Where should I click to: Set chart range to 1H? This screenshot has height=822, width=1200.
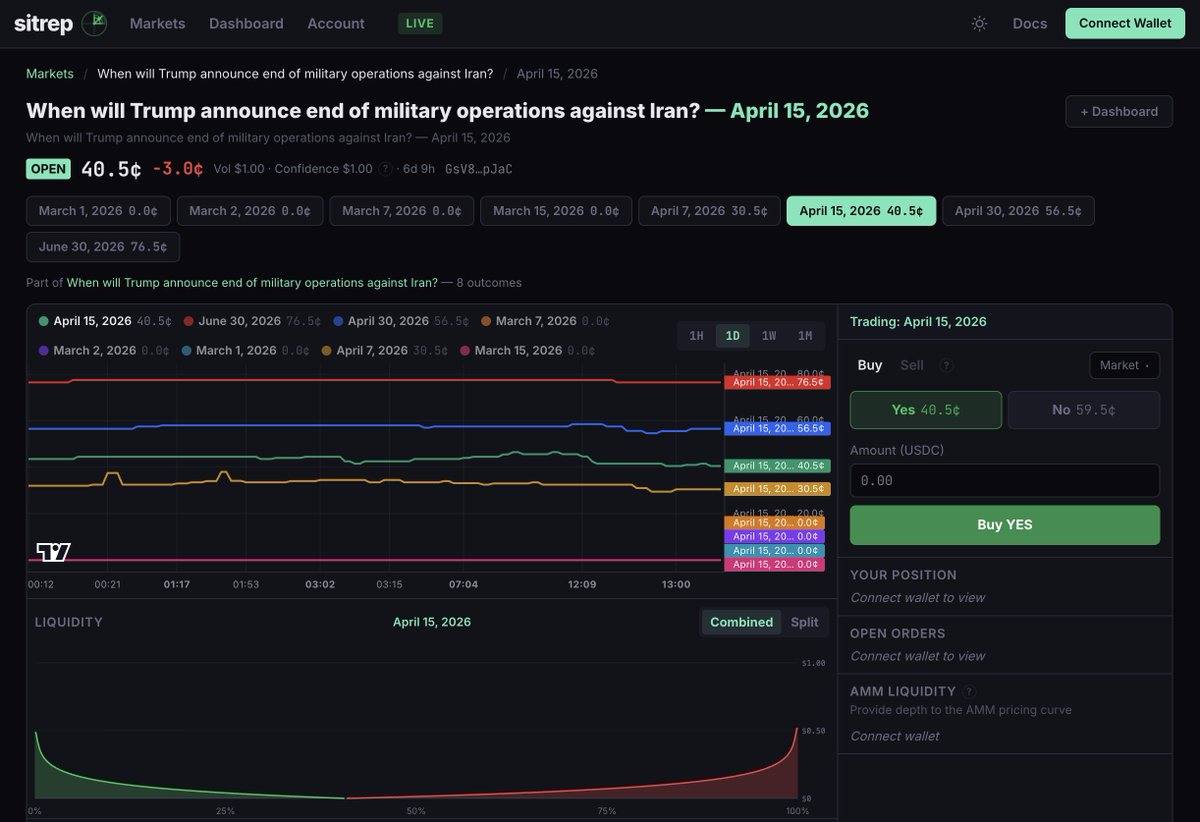point(696,336)
